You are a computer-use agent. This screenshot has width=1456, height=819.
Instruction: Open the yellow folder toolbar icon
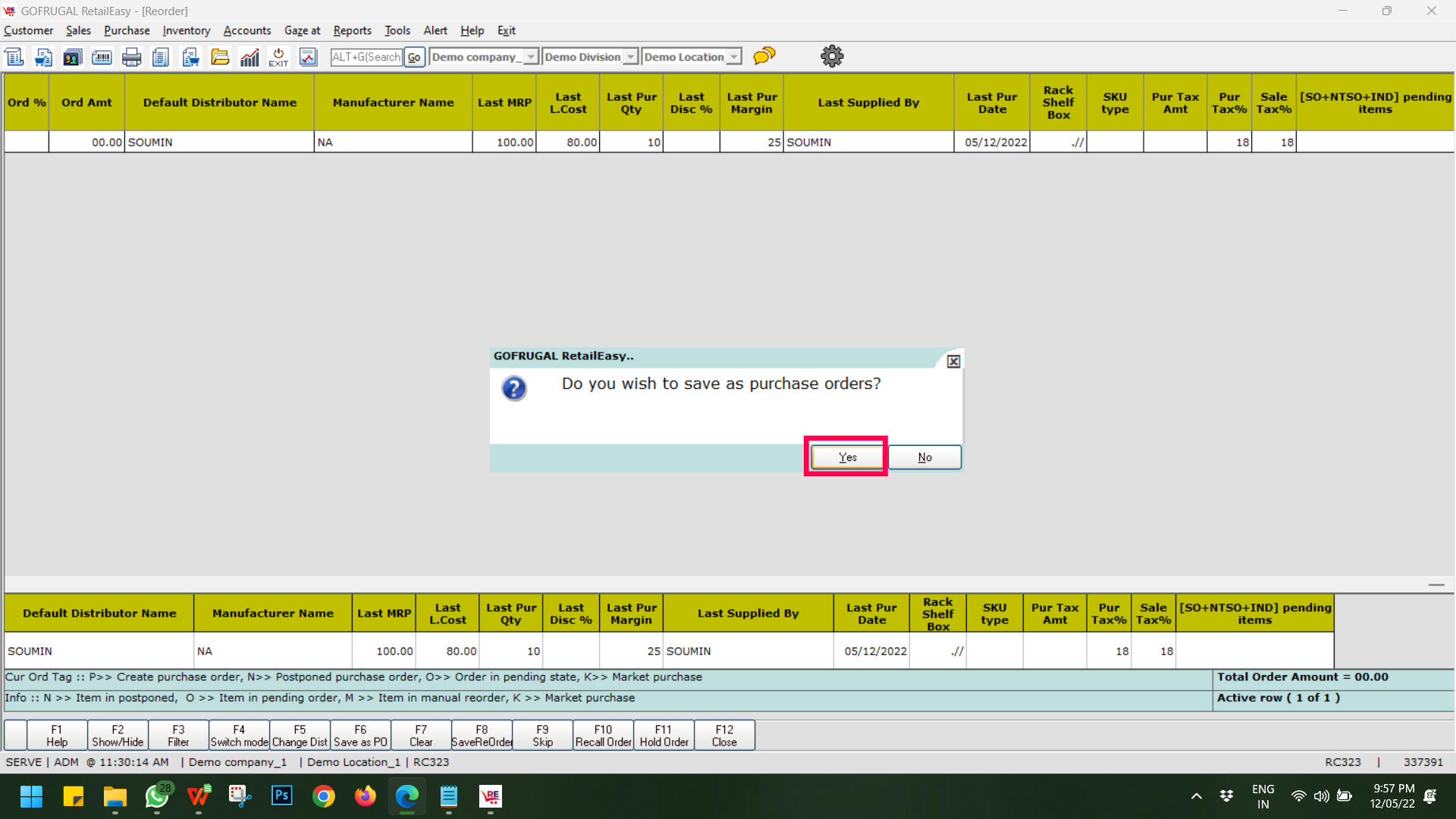tap(220, 57)
